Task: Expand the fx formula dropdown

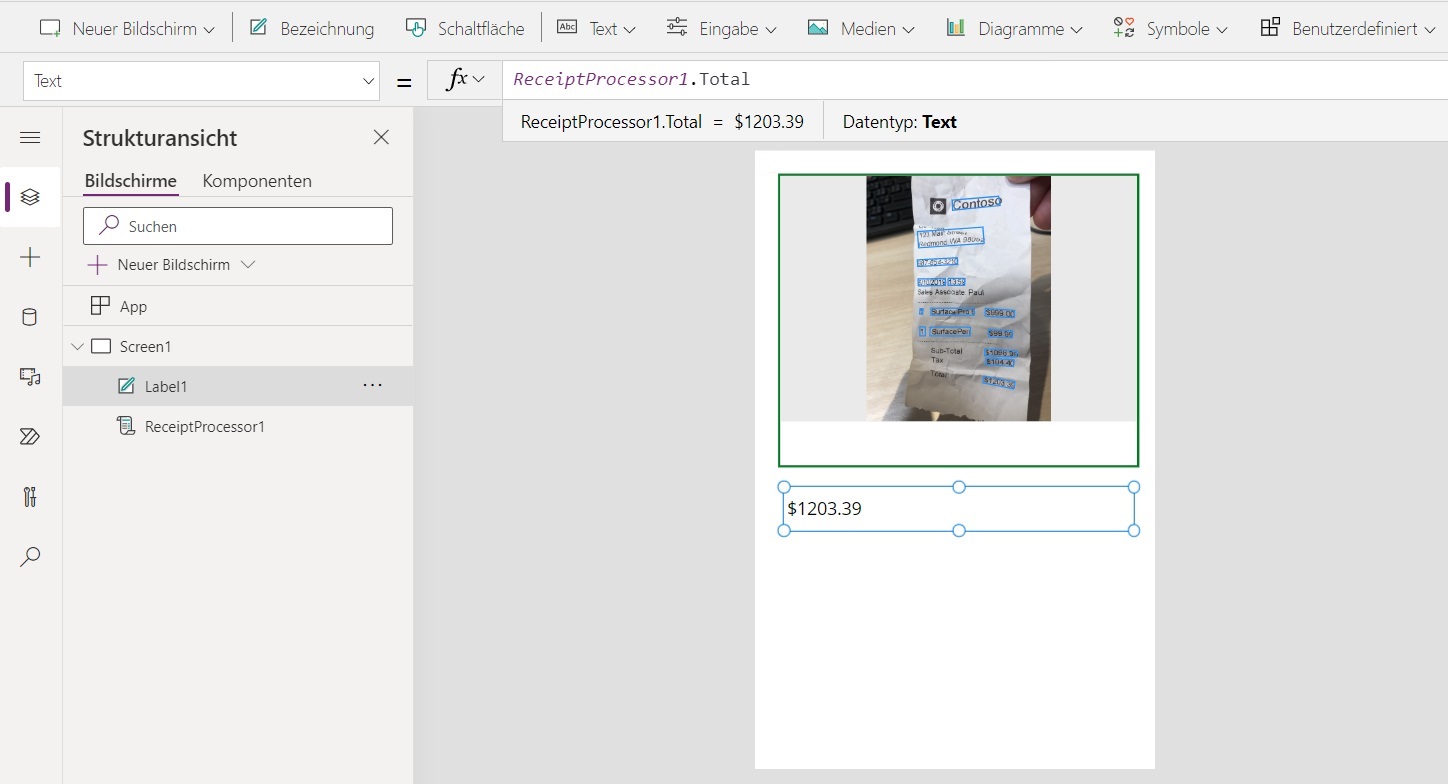Action: (x=465, y=80)
